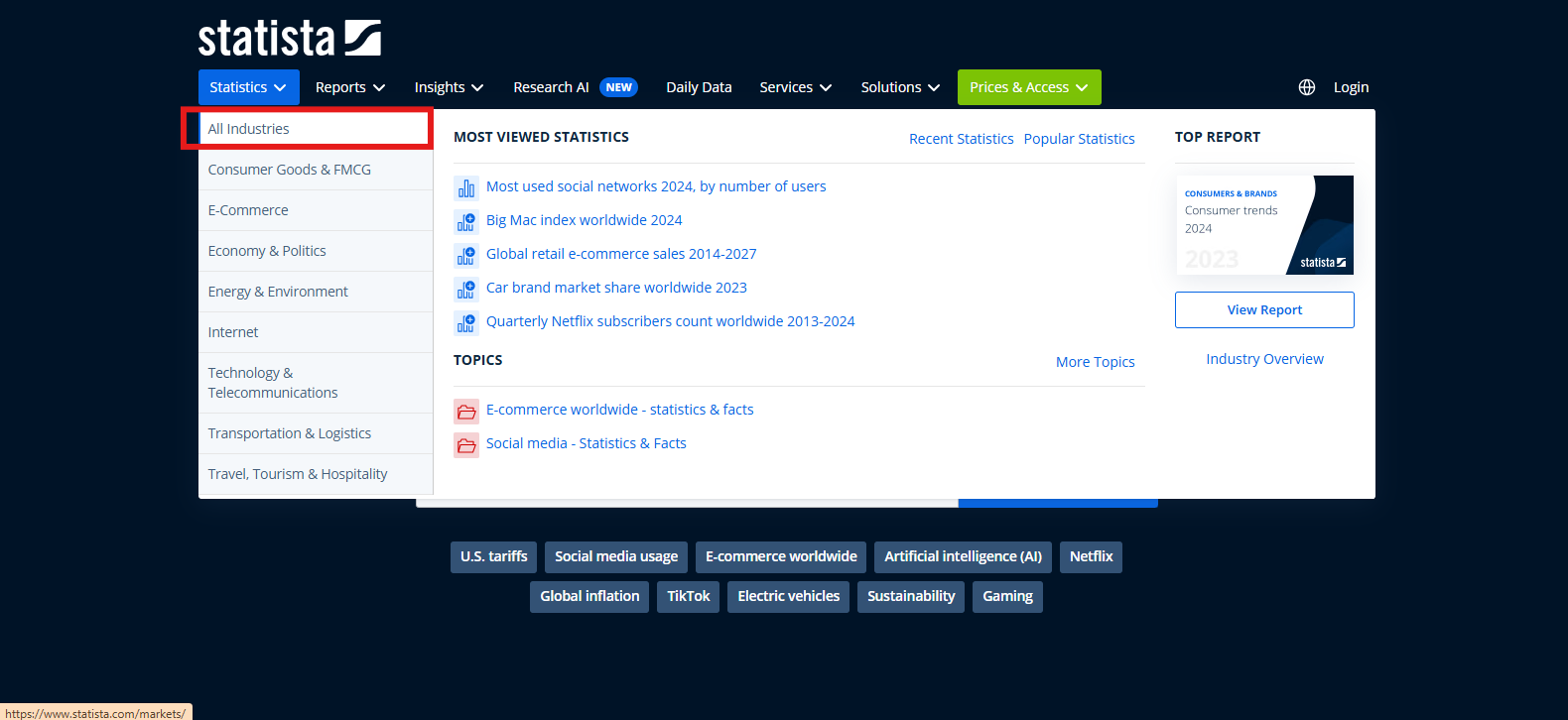This screenshot has height=720, width=1568.
Task: Click folder icon beside E-commerce worldwide topic
Action: click(x=465, y=411)
